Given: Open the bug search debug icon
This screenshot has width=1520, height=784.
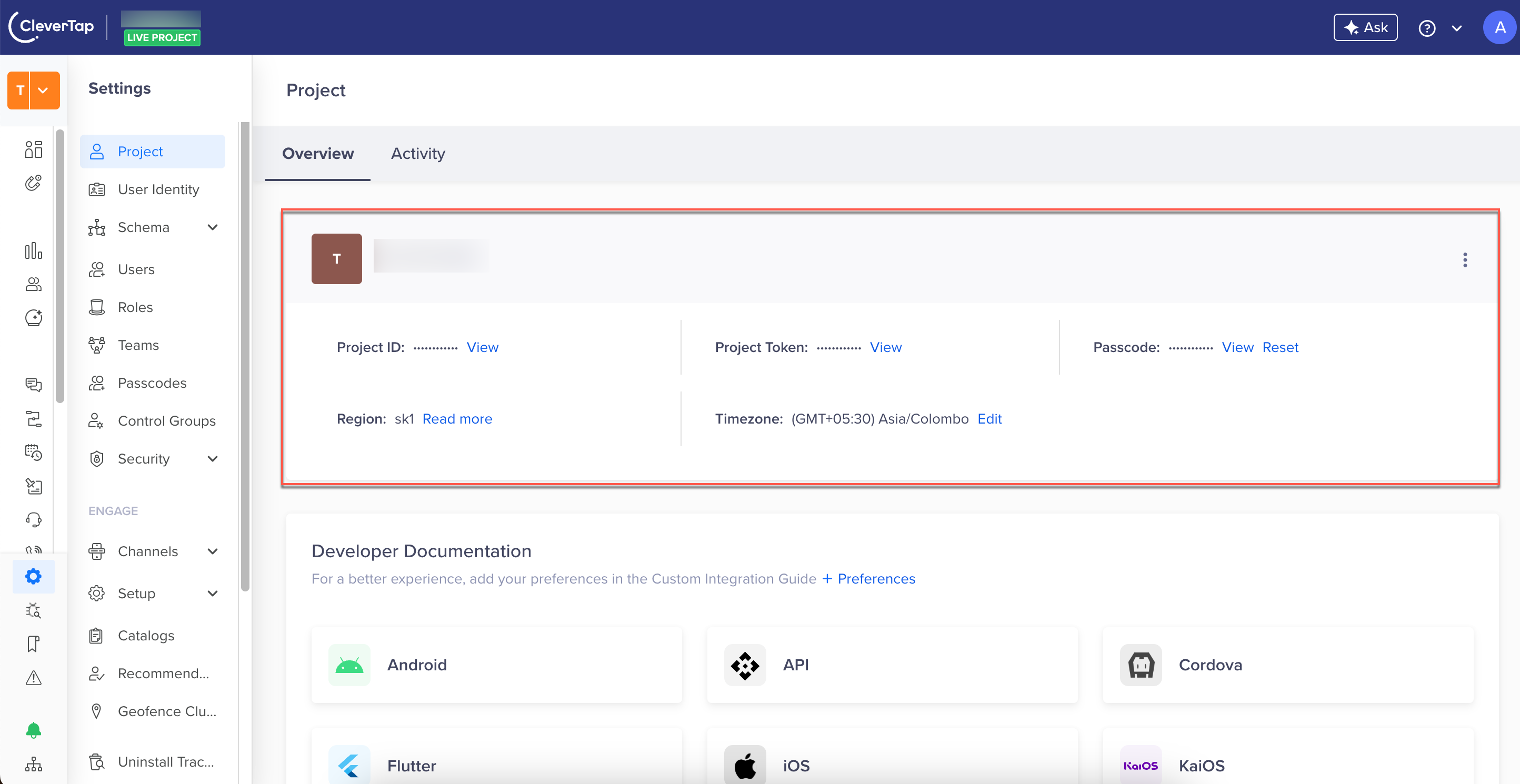Looking at the screenshot, I should [x=34, y=610].
